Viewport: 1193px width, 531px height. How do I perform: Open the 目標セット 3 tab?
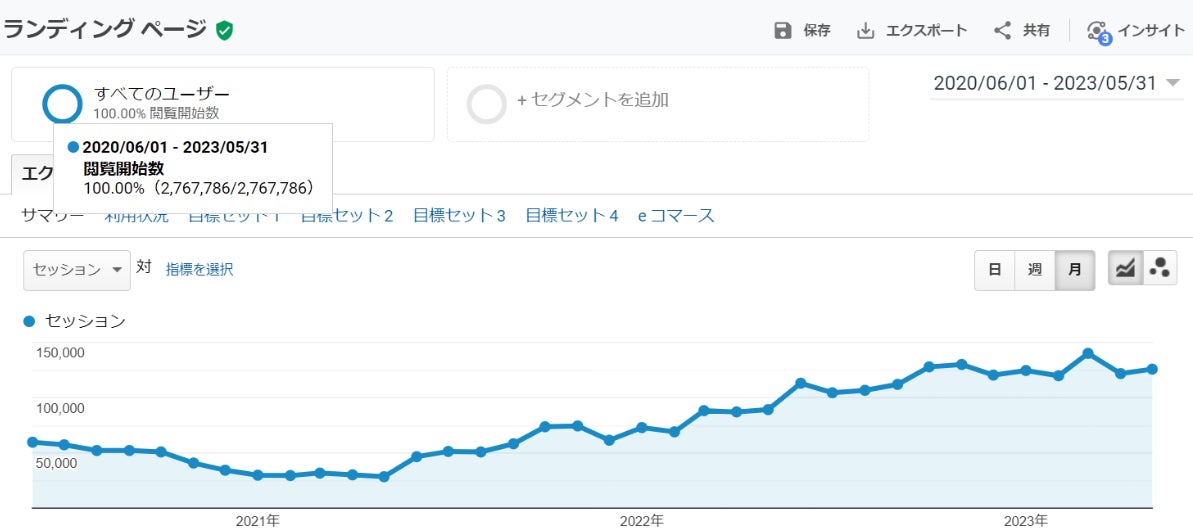[x=459, y=215]
